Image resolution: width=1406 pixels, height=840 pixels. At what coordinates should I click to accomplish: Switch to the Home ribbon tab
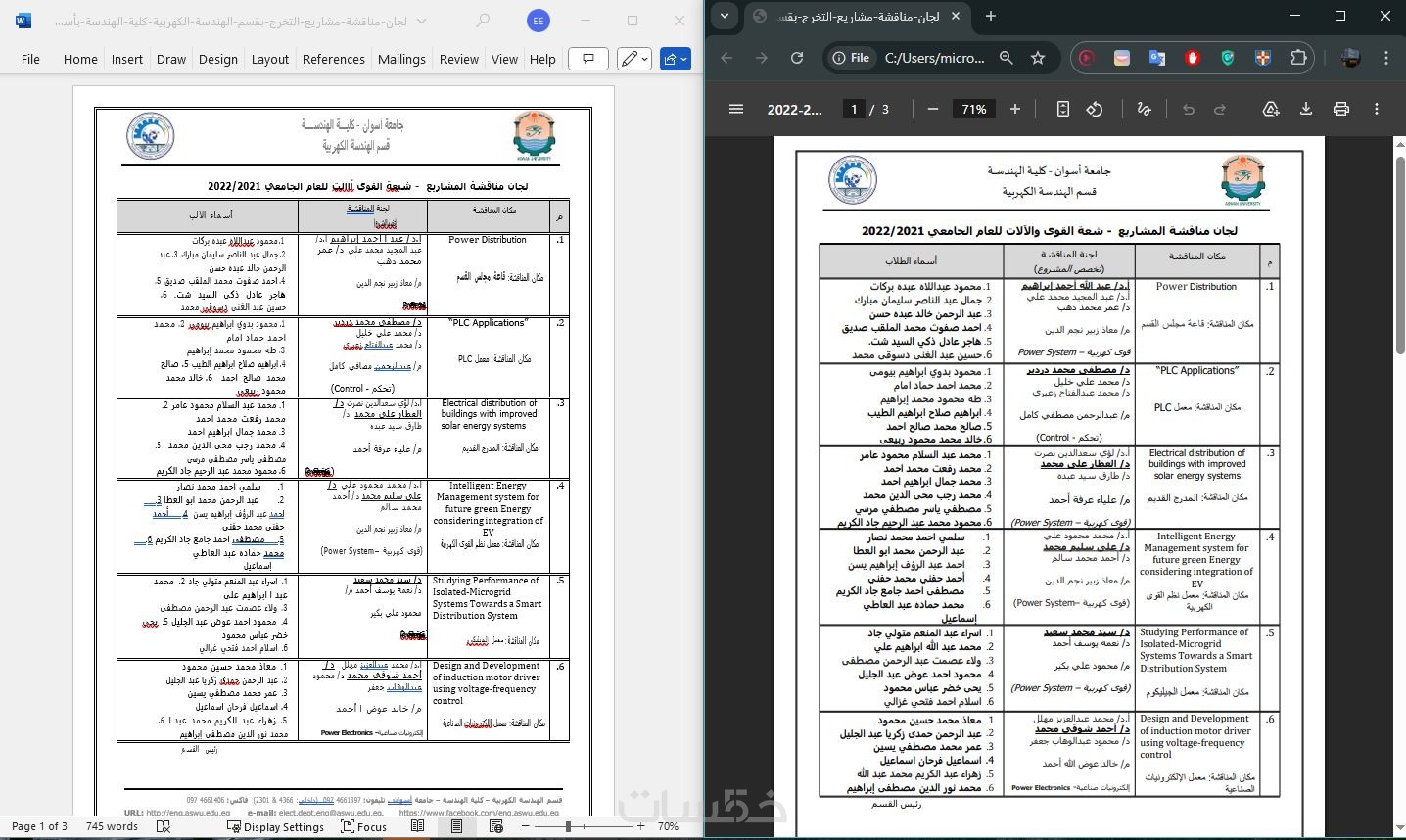pyautogui.click(x=80, y=59)
